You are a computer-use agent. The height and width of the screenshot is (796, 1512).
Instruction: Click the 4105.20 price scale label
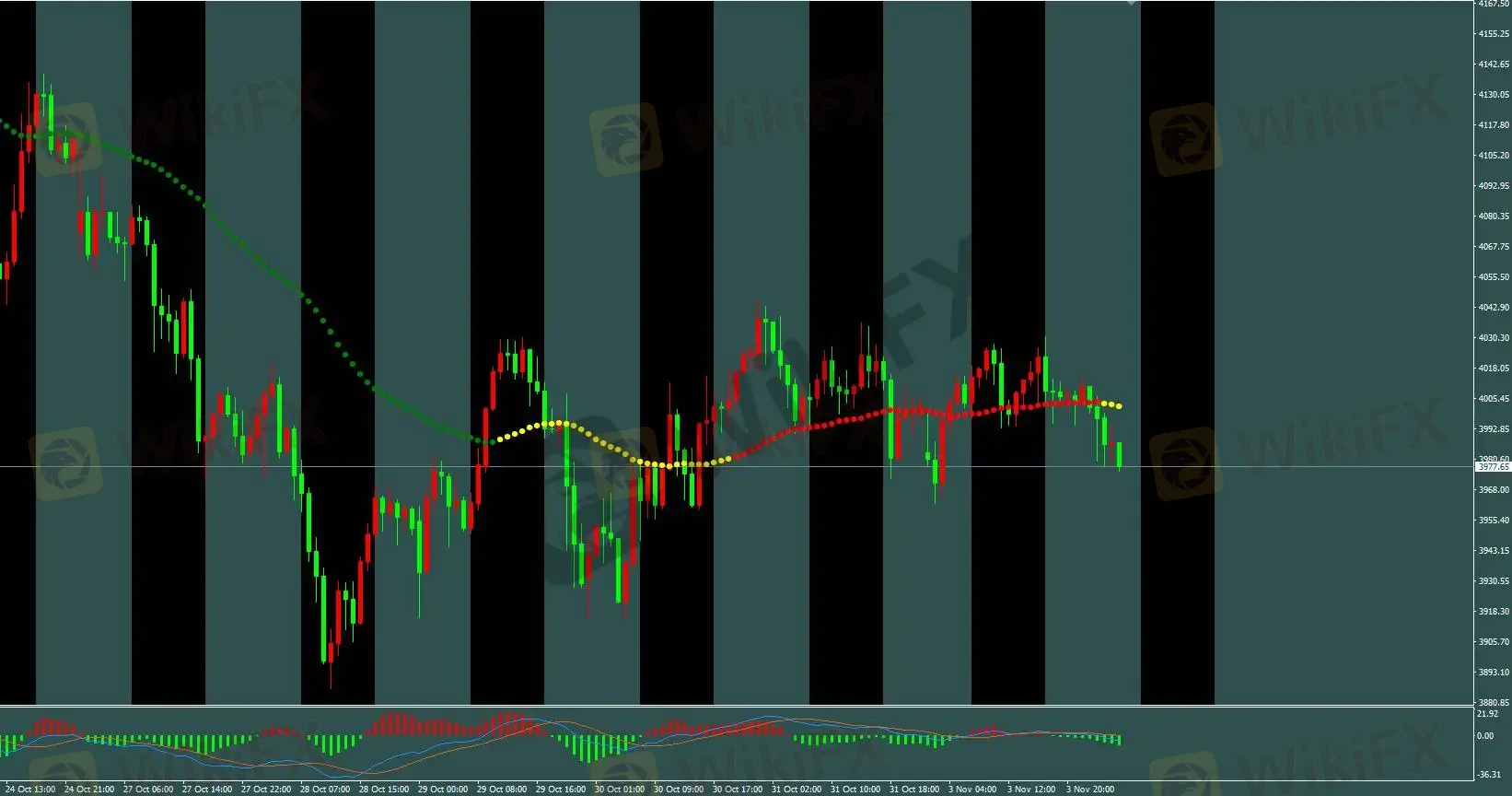1494,156
